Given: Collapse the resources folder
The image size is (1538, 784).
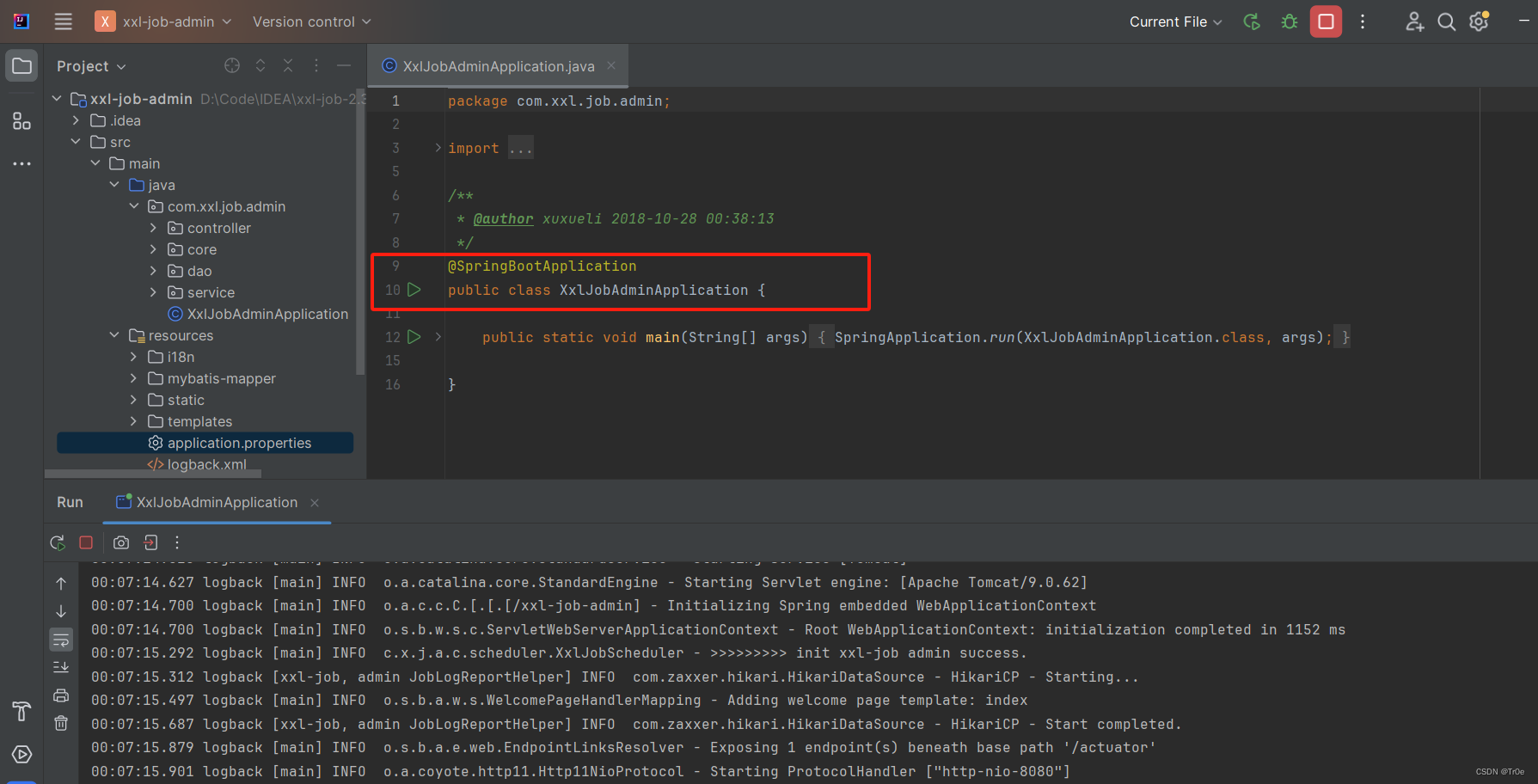Looking at the screenshot, I should [114, 335].
